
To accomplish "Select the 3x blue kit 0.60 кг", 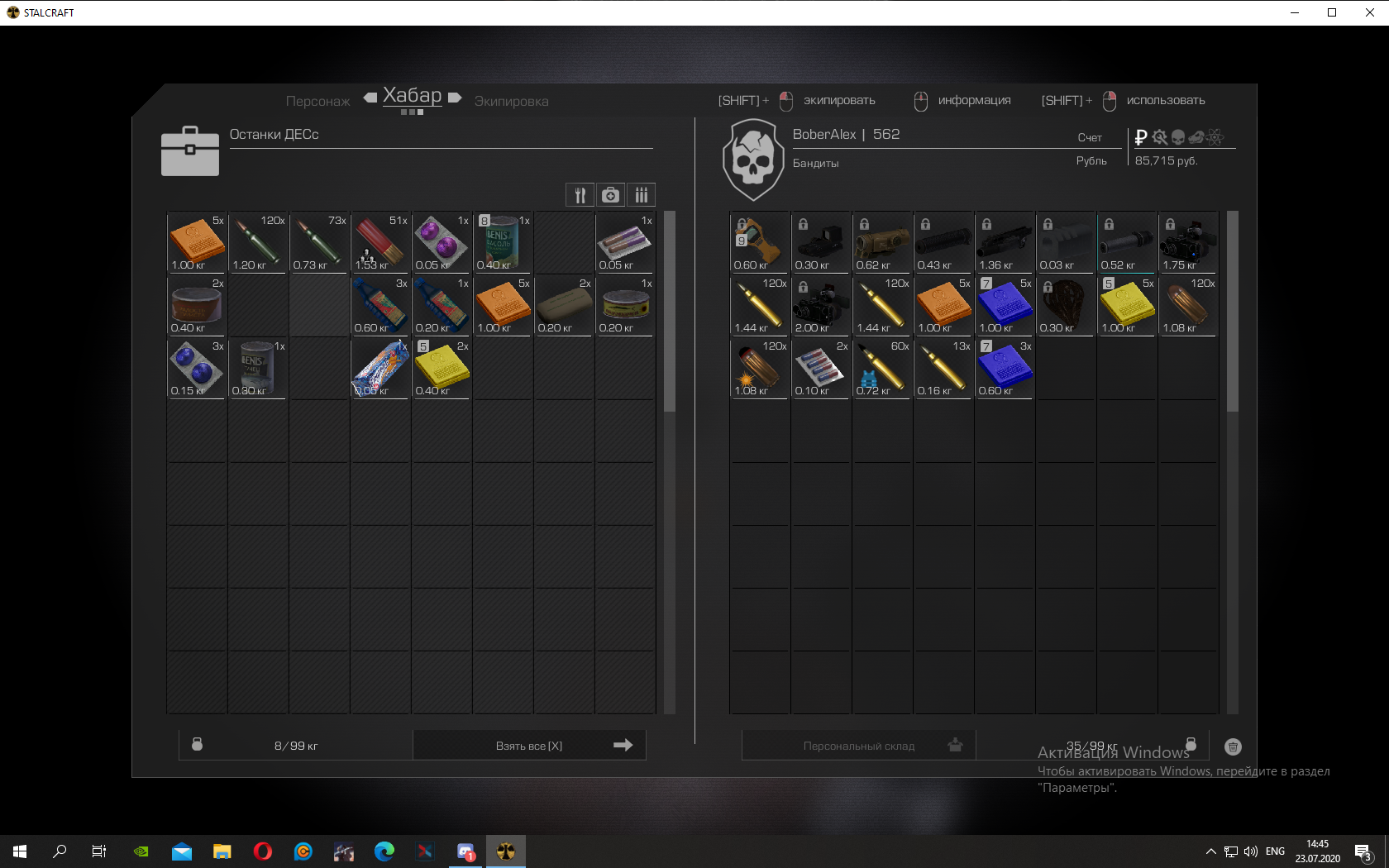I will (x=1005, y=368).
